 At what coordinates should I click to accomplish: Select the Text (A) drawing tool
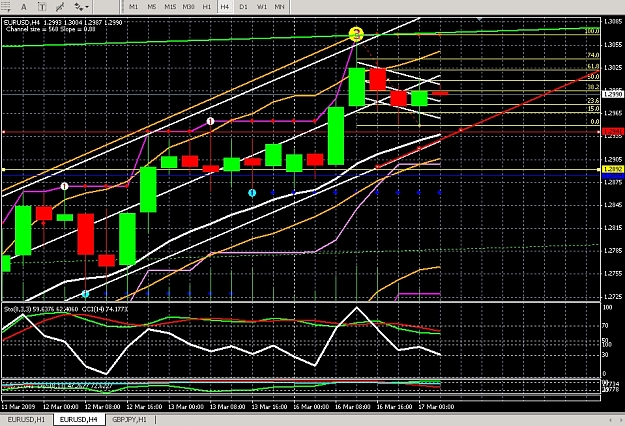tap(24, 7)
